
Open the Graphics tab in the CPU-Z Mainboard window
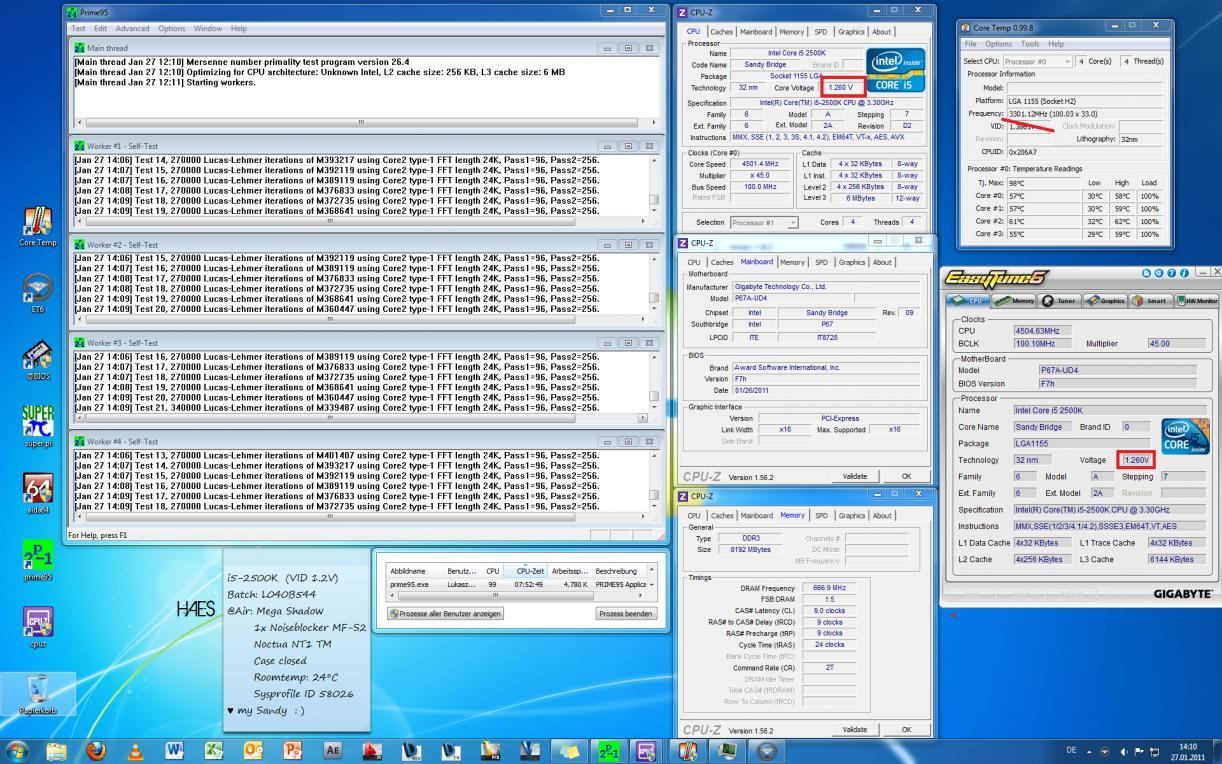coord(852,262)
